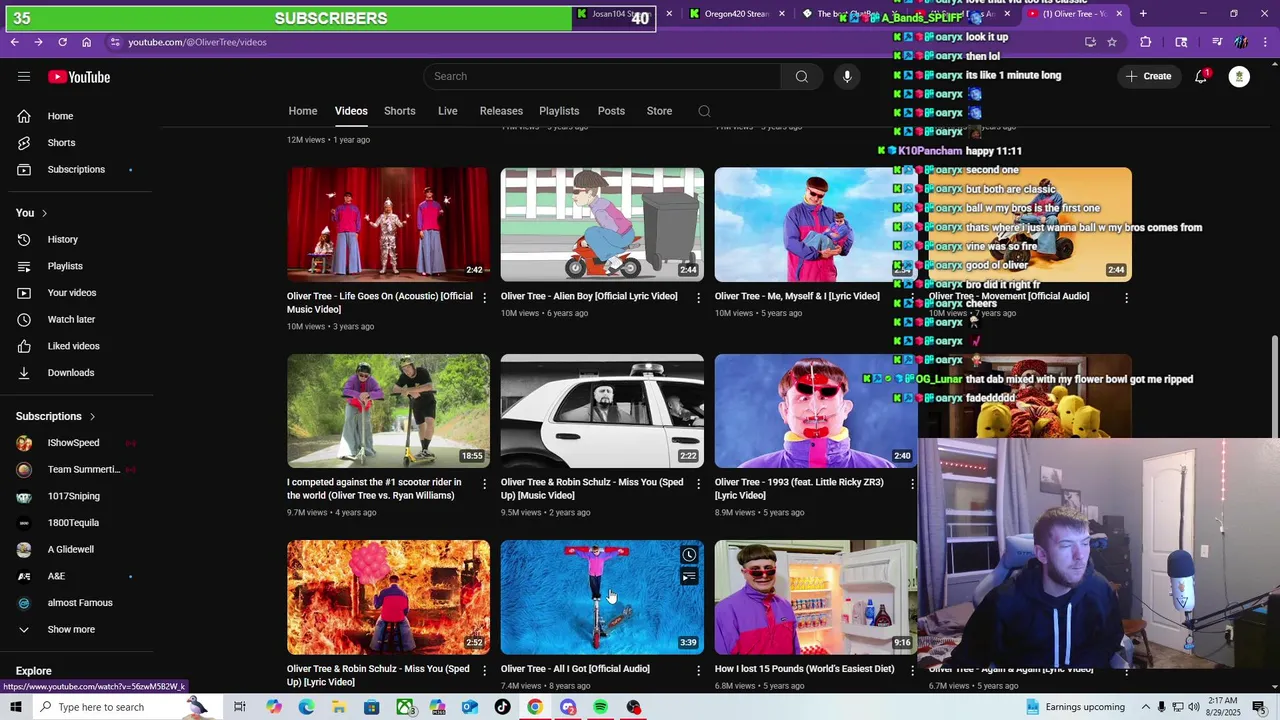Viewport: 1280px width, 720px height.
Task: Play How I lost 15 Pounds thumbnail
Action: tap(816, 597)
